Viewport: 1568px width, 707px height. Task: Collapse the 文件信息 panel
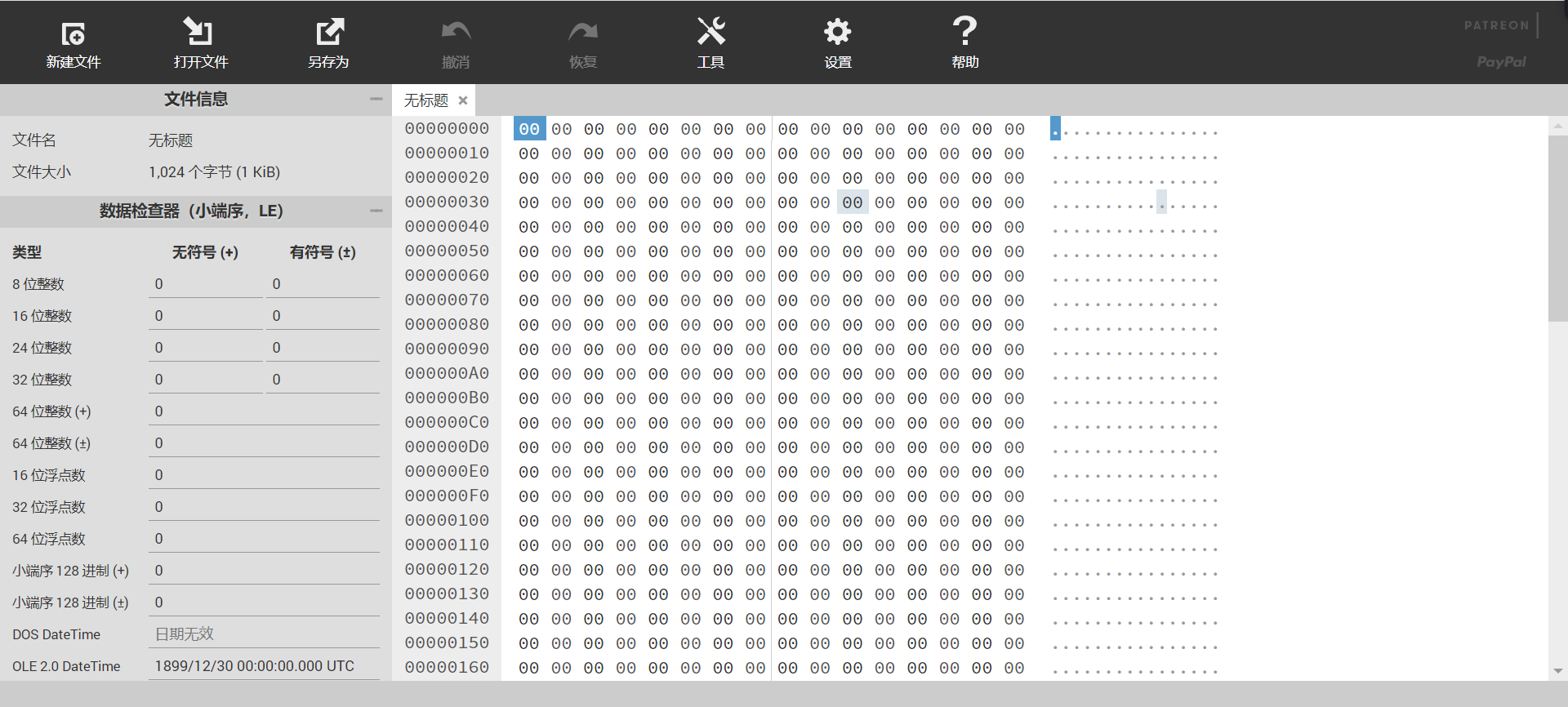click(376, 99)
